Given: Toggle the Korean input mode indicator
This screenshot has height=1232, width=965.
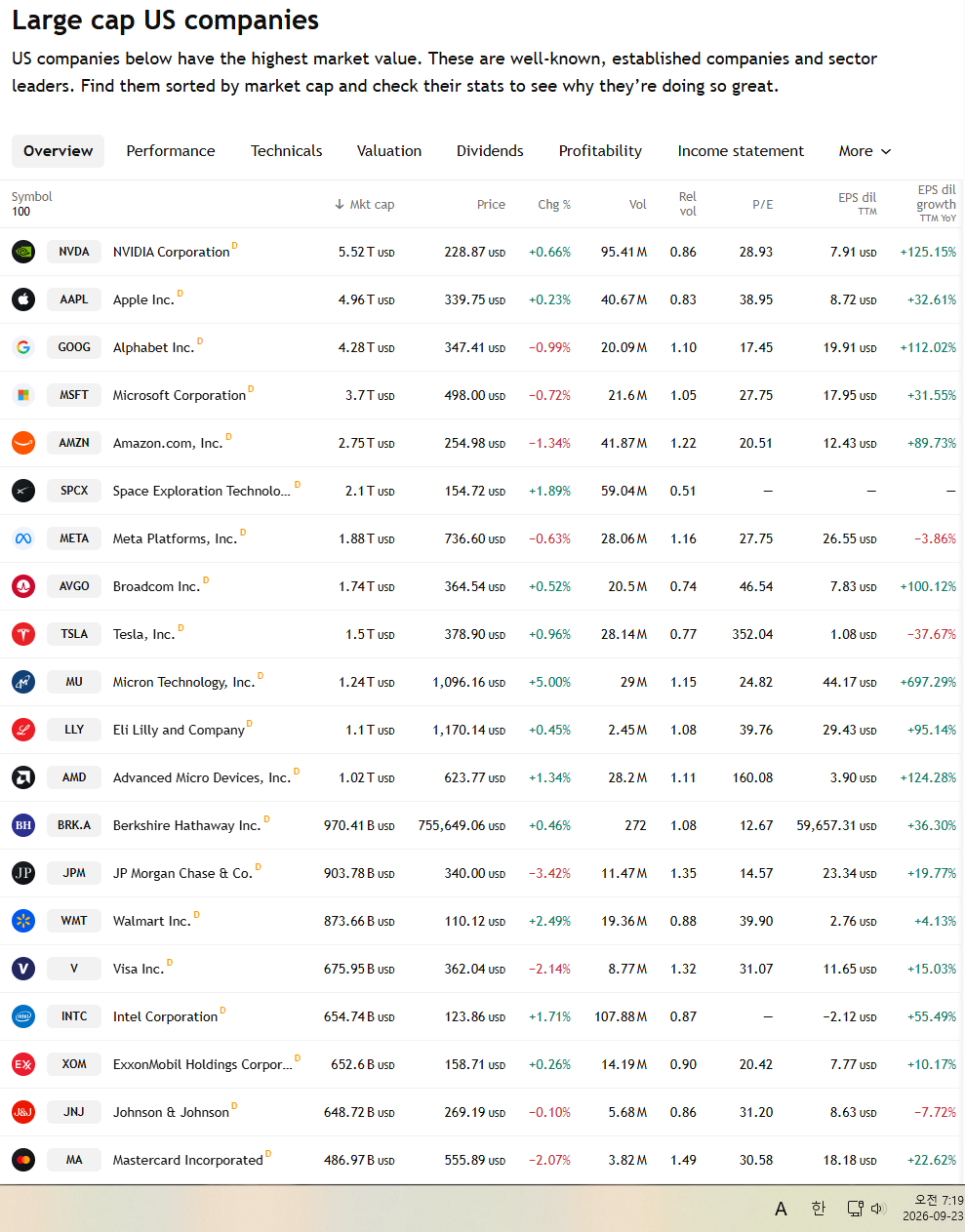Looking at the screenshot, I should [819, 1209].
